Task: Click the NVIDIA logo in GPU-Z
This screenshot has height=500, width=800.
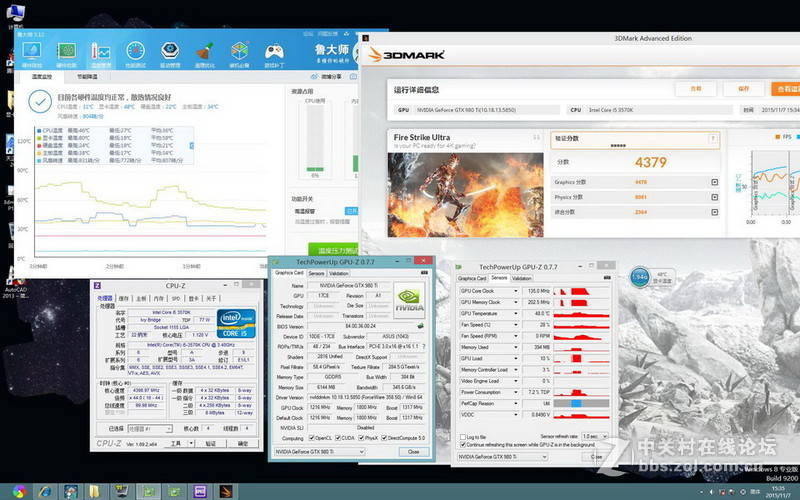Action: (409, 301)
